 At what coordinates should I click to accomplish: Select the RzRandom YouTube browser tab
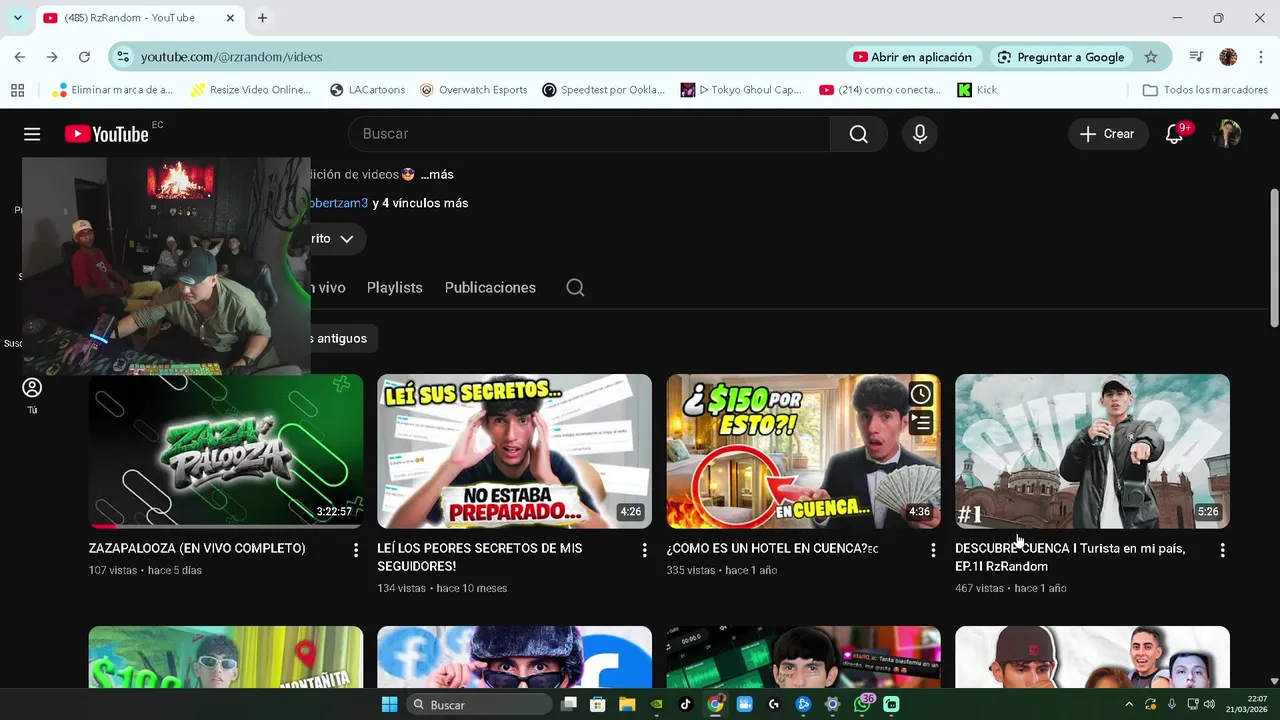139,18
